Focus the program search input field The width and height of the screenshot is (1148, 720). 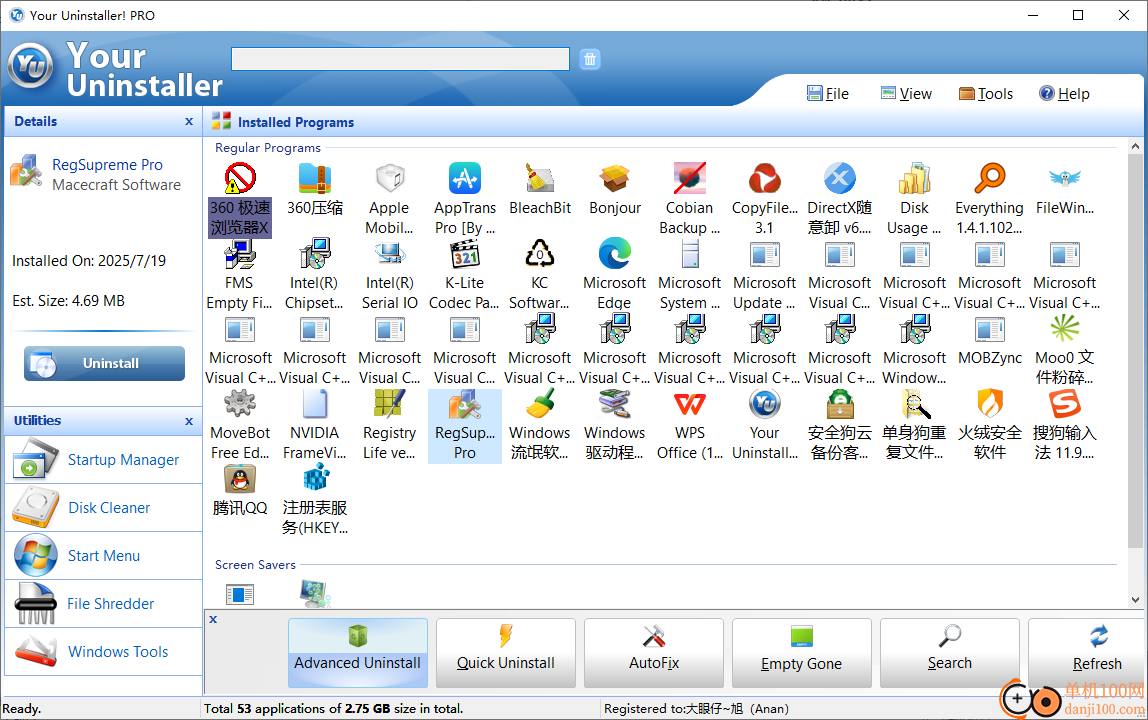(x=400, y=59)
